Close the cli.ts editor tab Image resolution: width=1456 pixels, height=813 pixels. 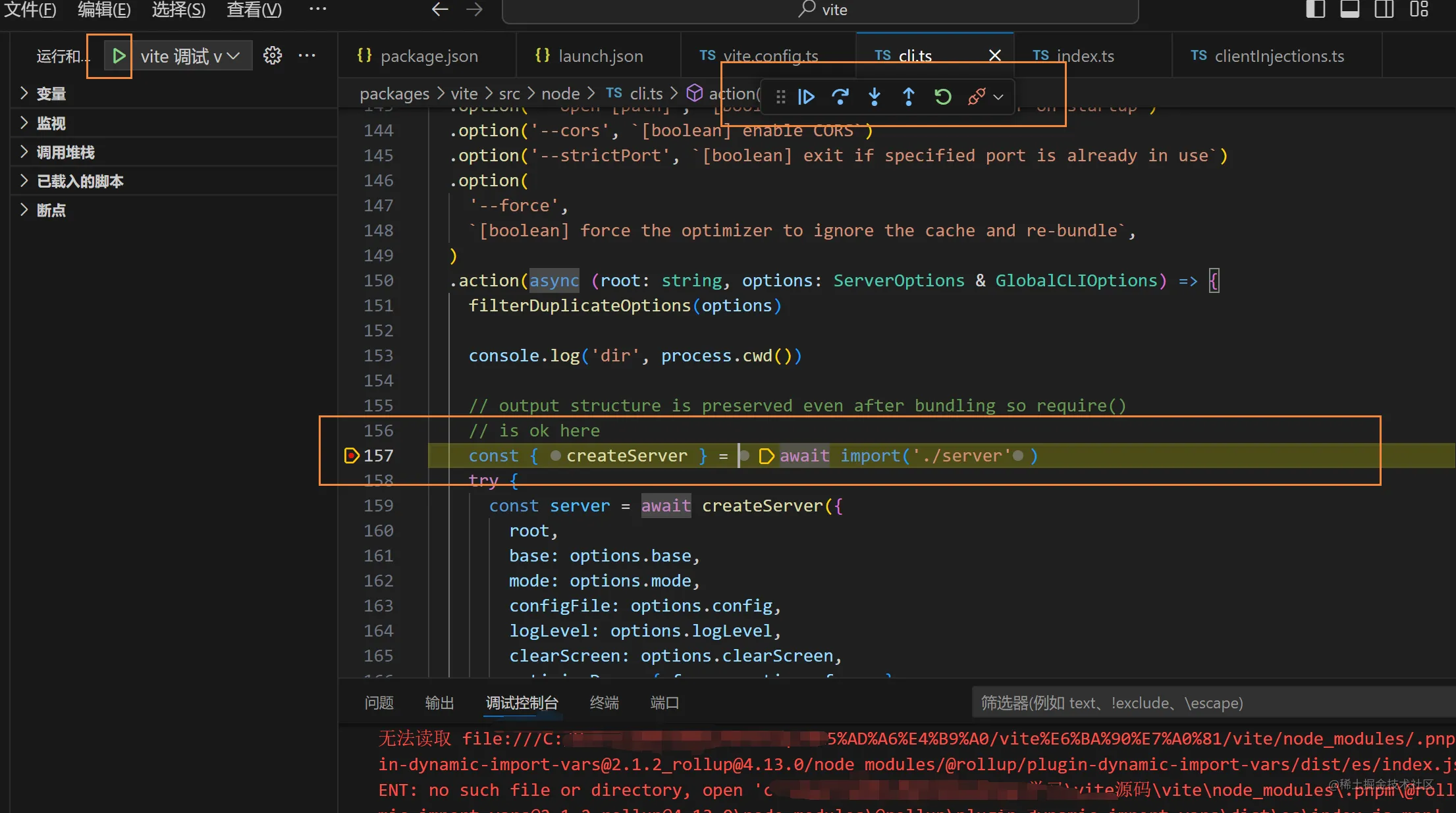point(995,56)
